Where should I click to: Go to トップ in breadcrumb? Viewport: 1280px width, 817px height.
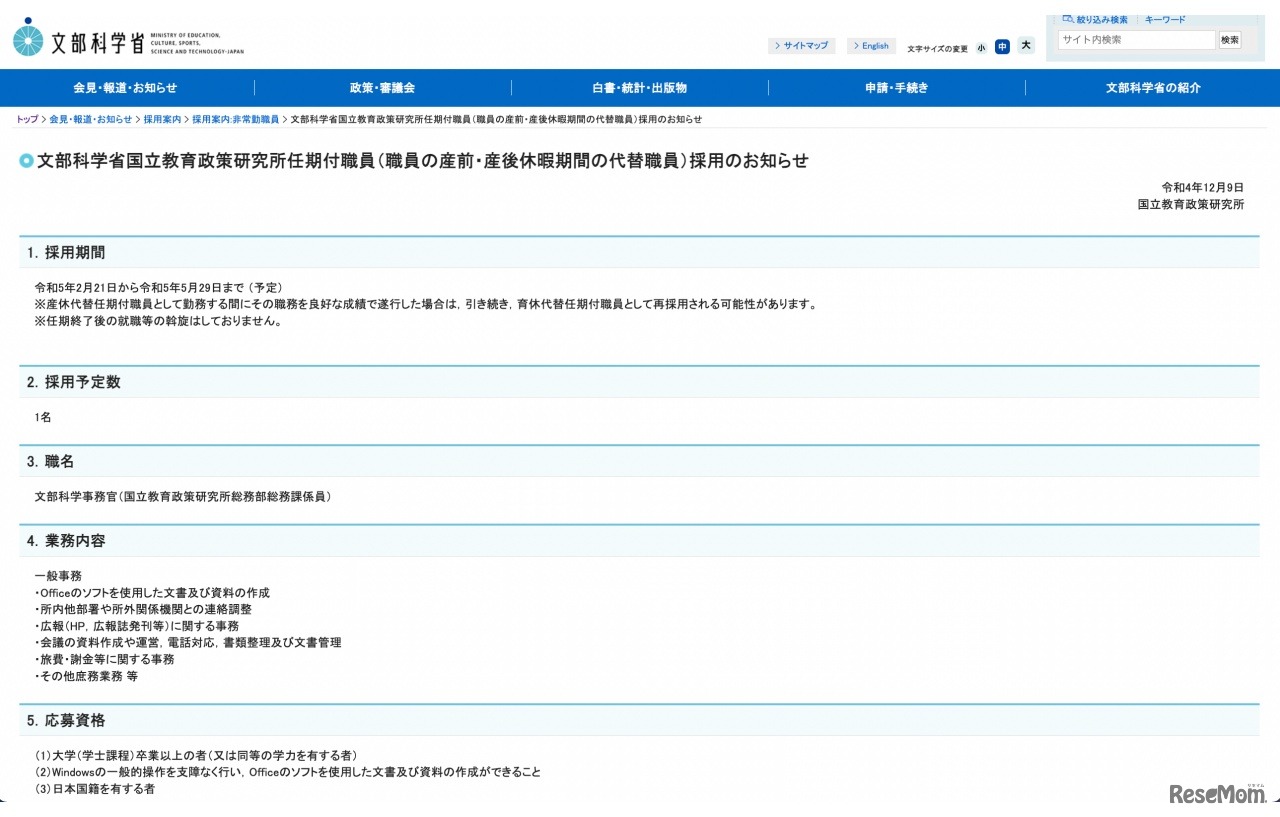[27, 120]
